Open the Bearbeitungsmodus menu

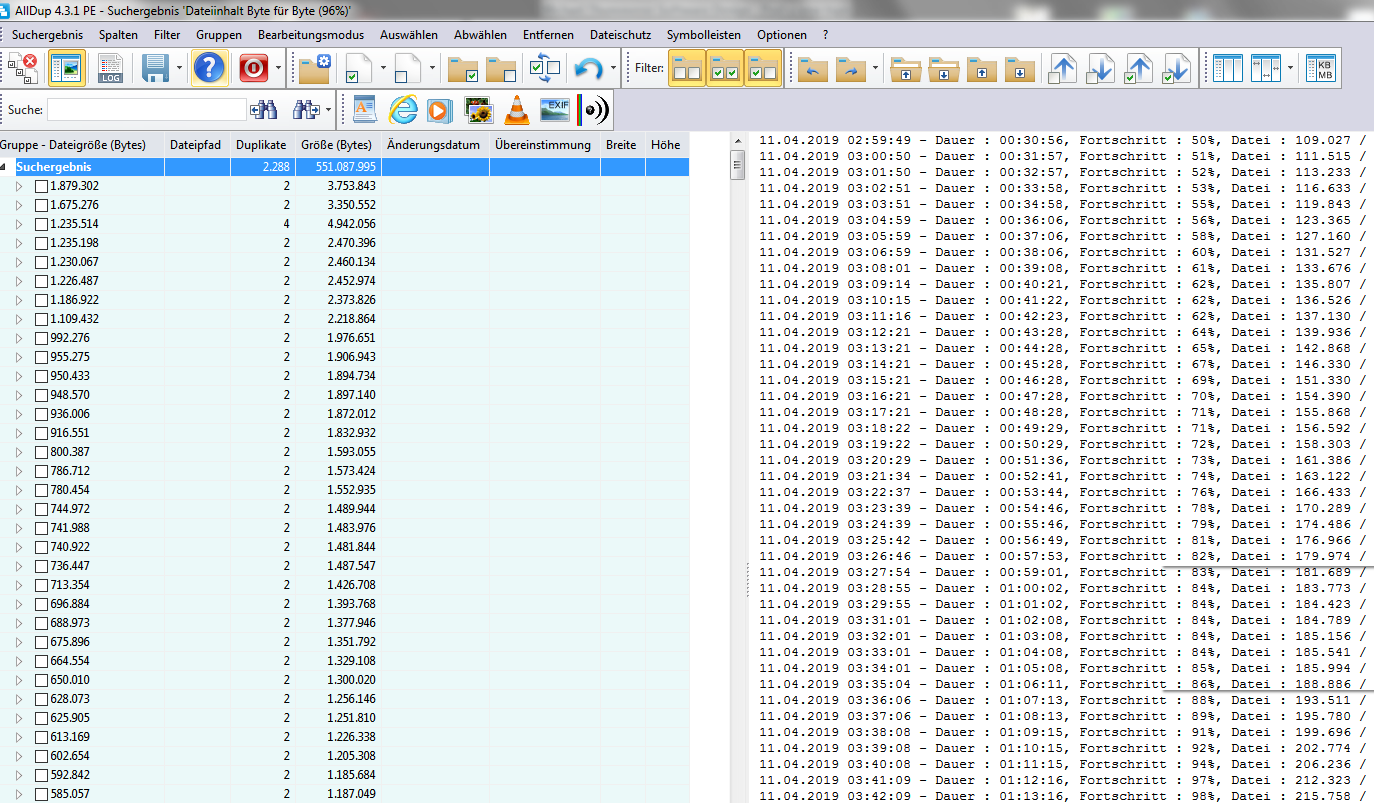click(310, 35)
